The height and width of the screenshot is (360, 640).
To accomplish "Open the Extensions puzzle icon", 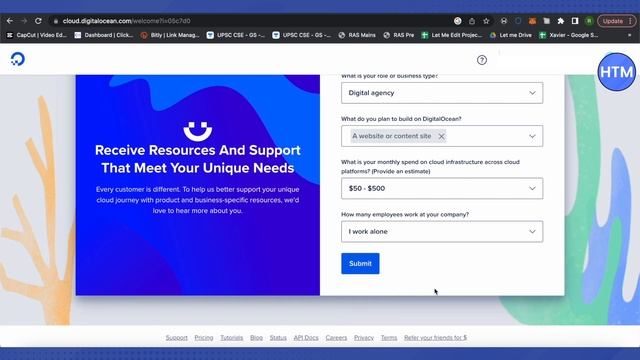I will point(561,21).
